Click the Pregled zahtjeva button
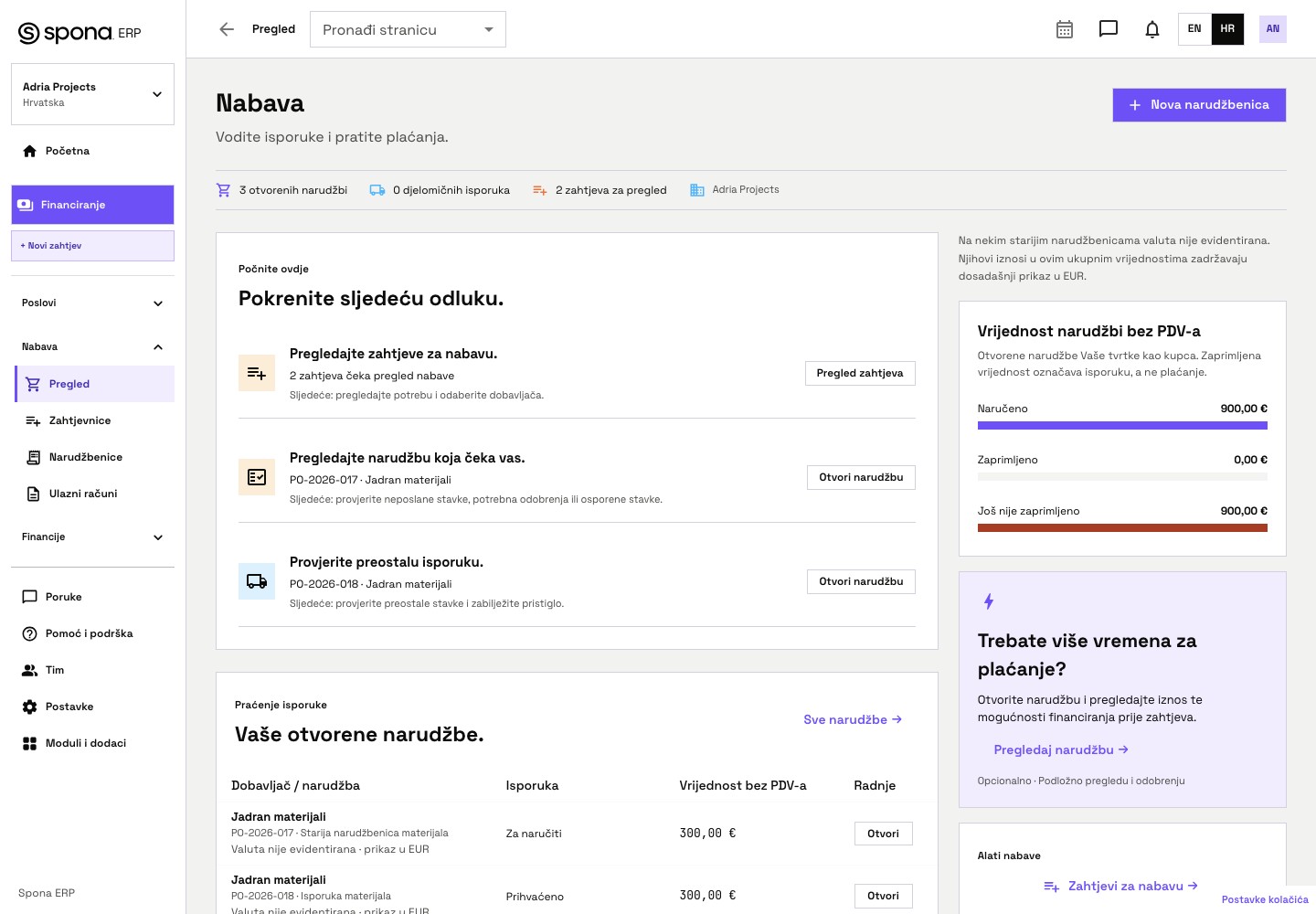1316x914 pixels. click(x=860, y=373)
